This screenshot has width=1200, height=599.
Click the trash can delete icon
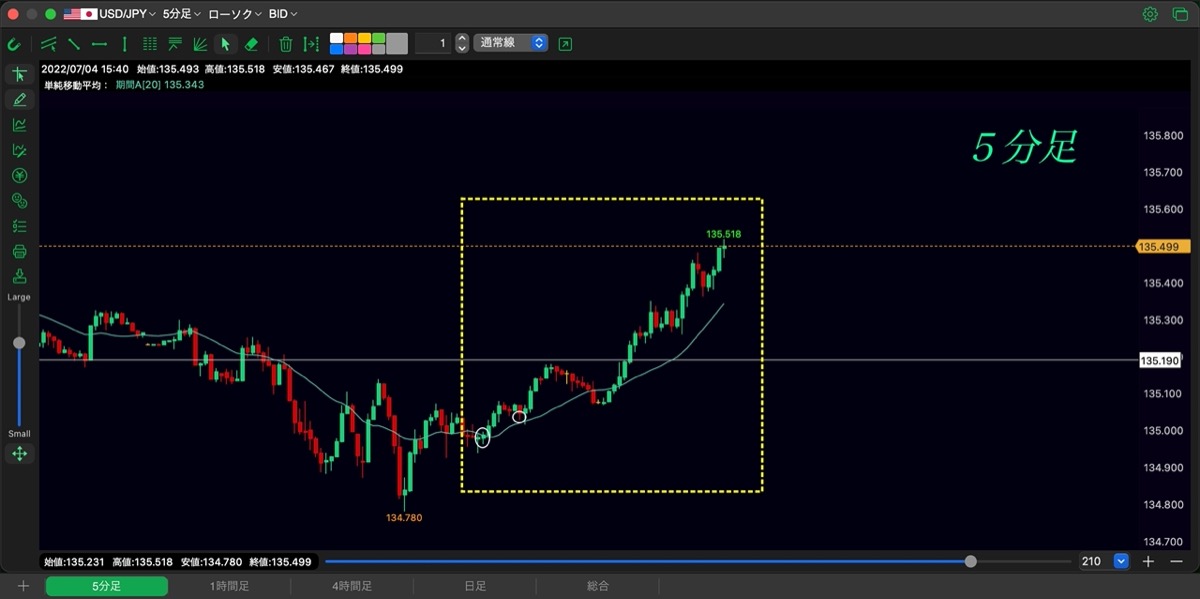pos(286,44)
